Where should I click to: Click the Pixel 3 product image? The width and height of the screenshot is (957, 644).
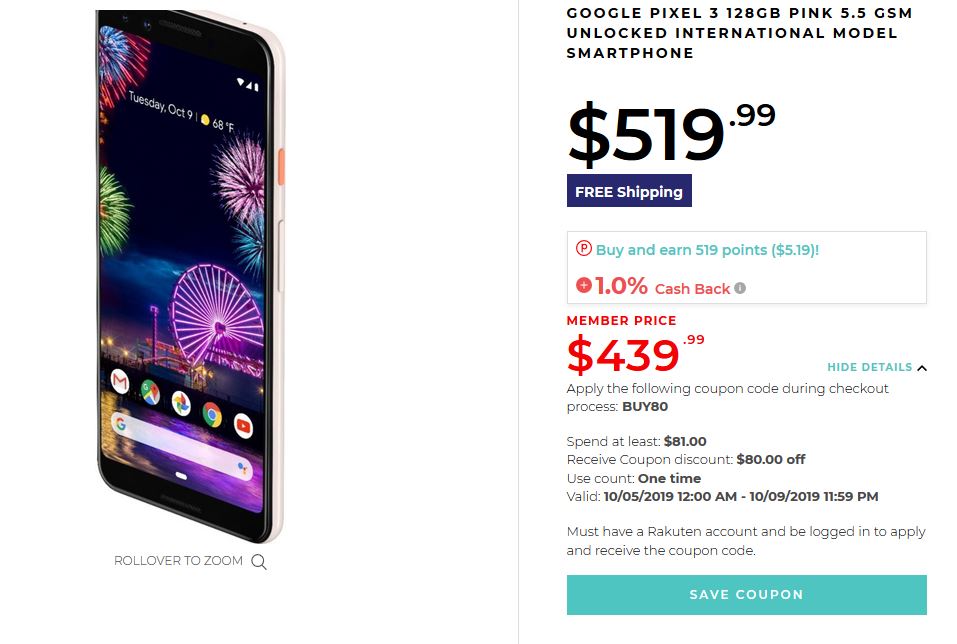click(x=190, y=276)
